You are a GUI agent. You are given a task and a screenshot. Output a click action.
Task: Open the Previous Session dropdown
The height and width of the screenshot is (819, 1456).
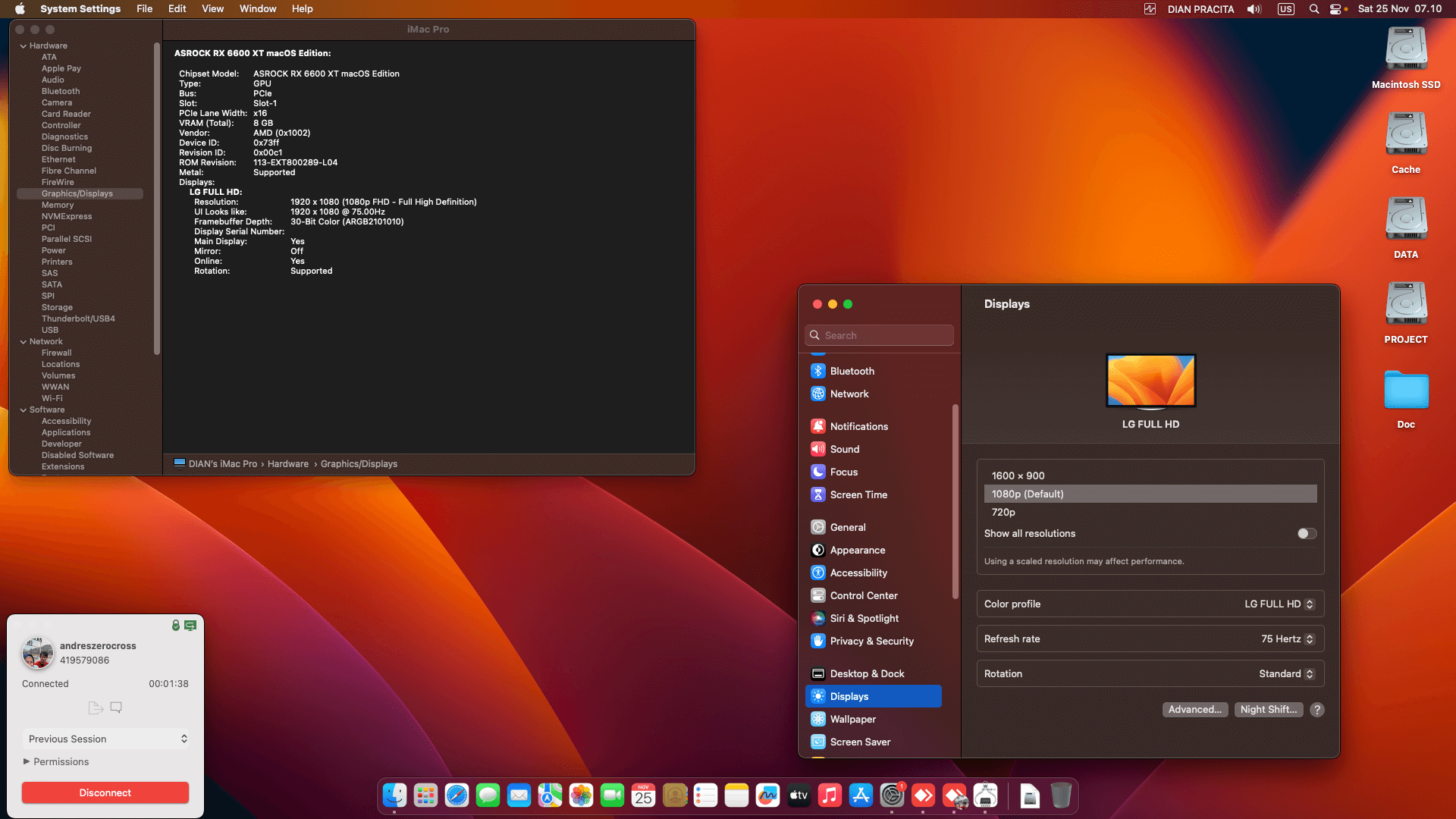click(105, 739)
